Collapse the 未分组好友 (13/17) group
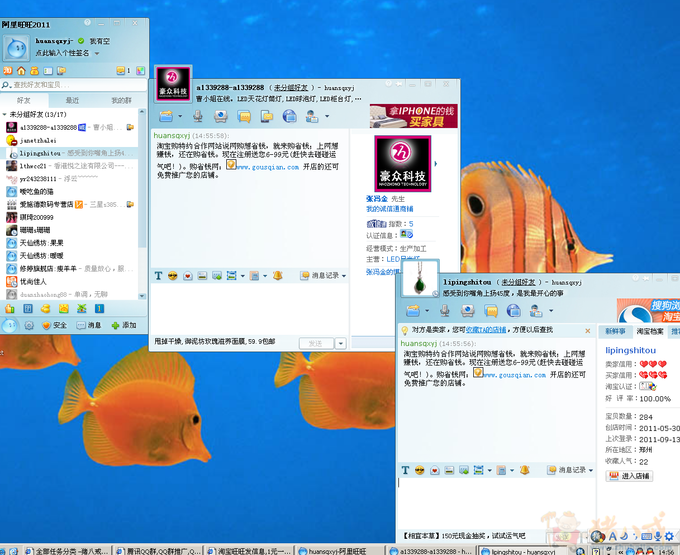The width and height of the screenshot is (680, 555). tap(5, 114)
